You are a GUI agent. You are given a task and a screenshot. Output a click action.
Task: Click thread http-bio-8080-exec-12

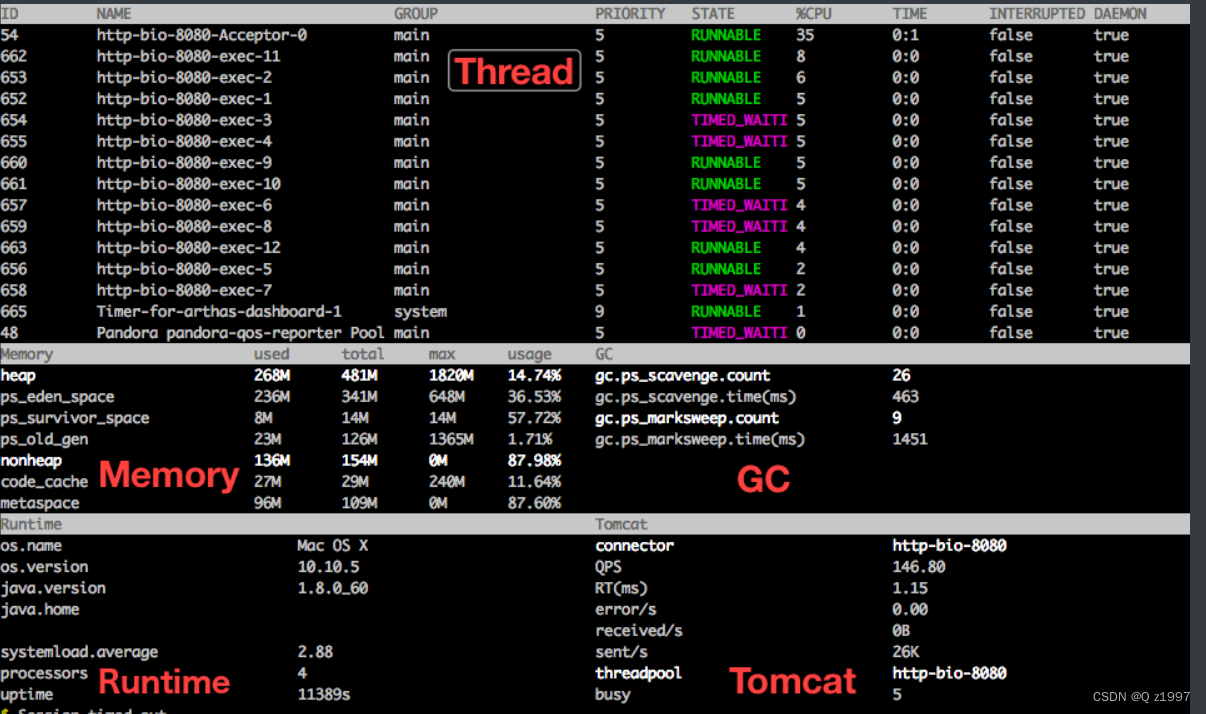click(x=189, y=248)
